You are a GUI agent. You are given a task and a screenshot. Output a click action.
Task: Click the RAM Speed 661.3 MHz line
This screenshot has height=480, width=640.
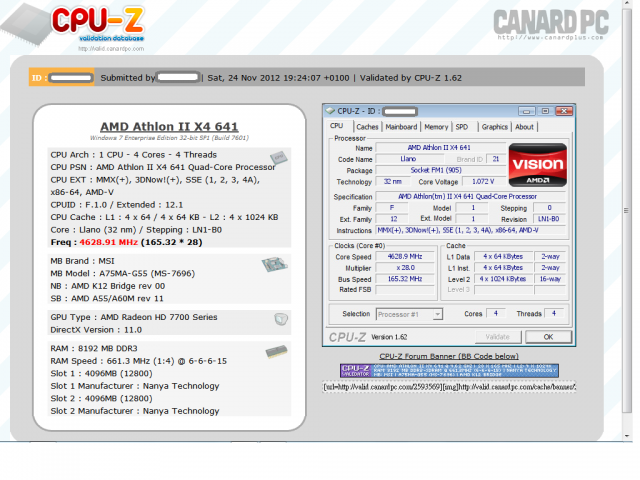pyautogui.click(x=139, y=361)
